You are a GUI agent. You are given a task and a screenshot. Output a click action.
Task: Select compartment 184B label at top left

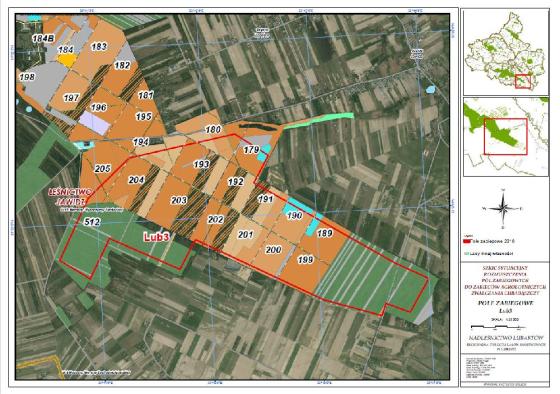[x=44, y=39]
